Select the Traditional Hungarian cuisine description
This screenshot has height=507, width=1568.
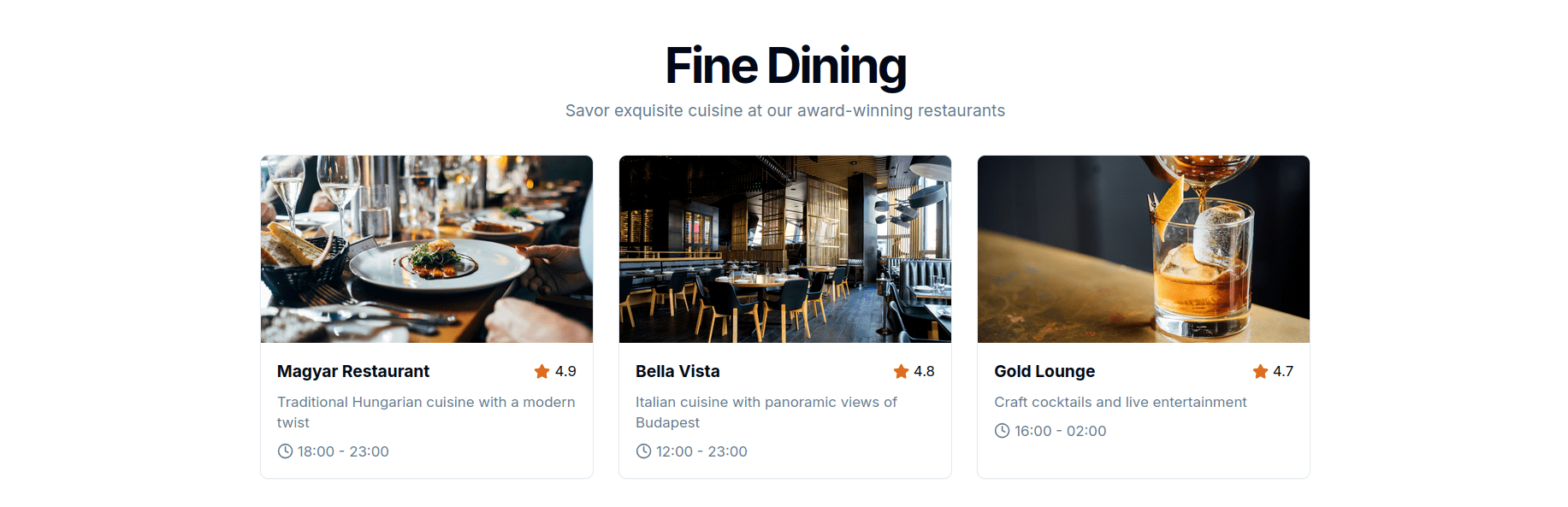tap(425, 412)
